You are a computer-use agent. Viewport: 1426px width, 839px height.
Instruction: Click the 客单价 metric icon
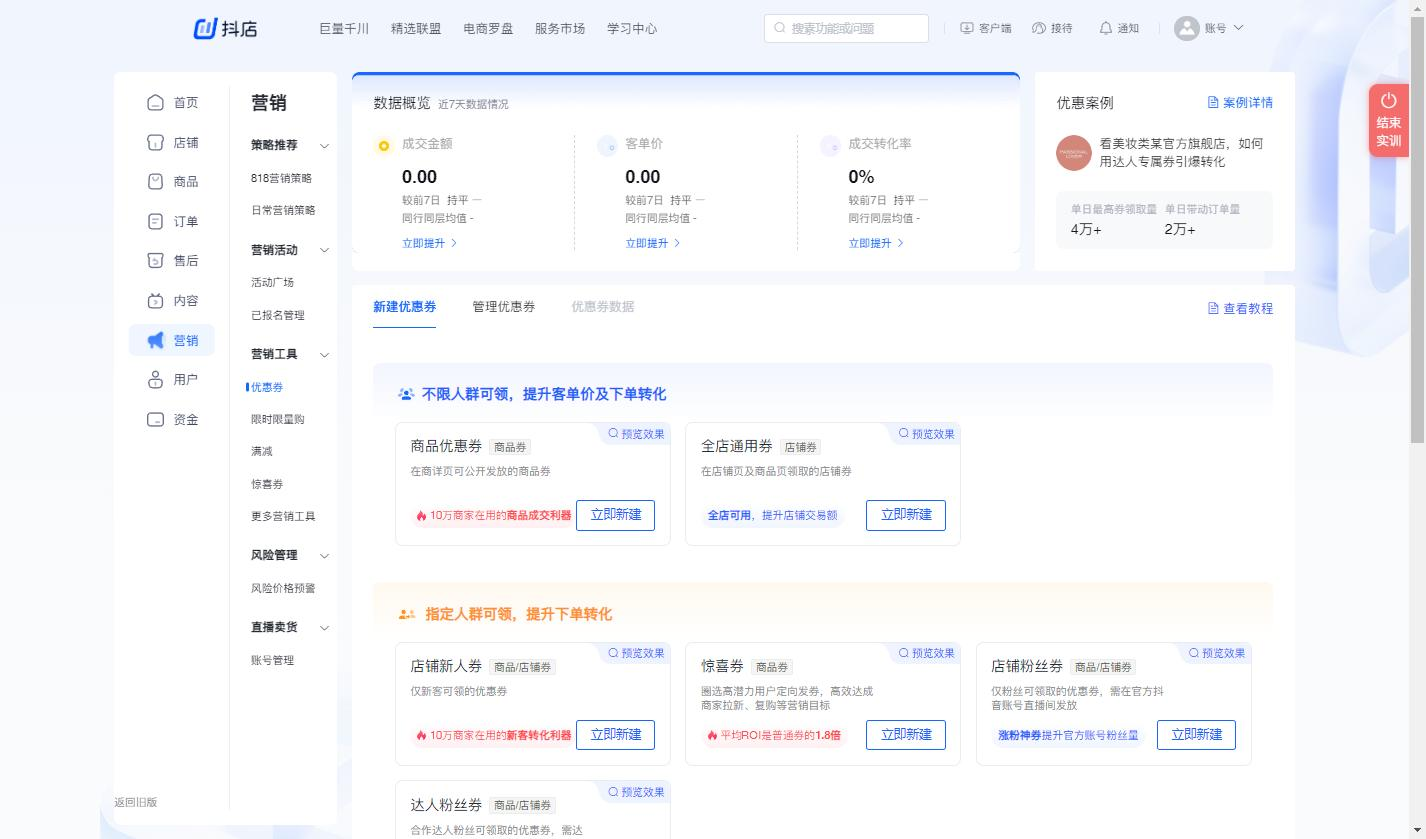pos(607,146)
